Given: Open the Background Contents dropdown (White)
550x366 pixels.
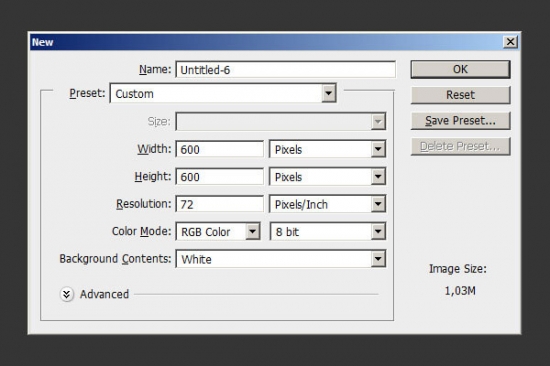Looking at the screenshot, I should 281,259.
